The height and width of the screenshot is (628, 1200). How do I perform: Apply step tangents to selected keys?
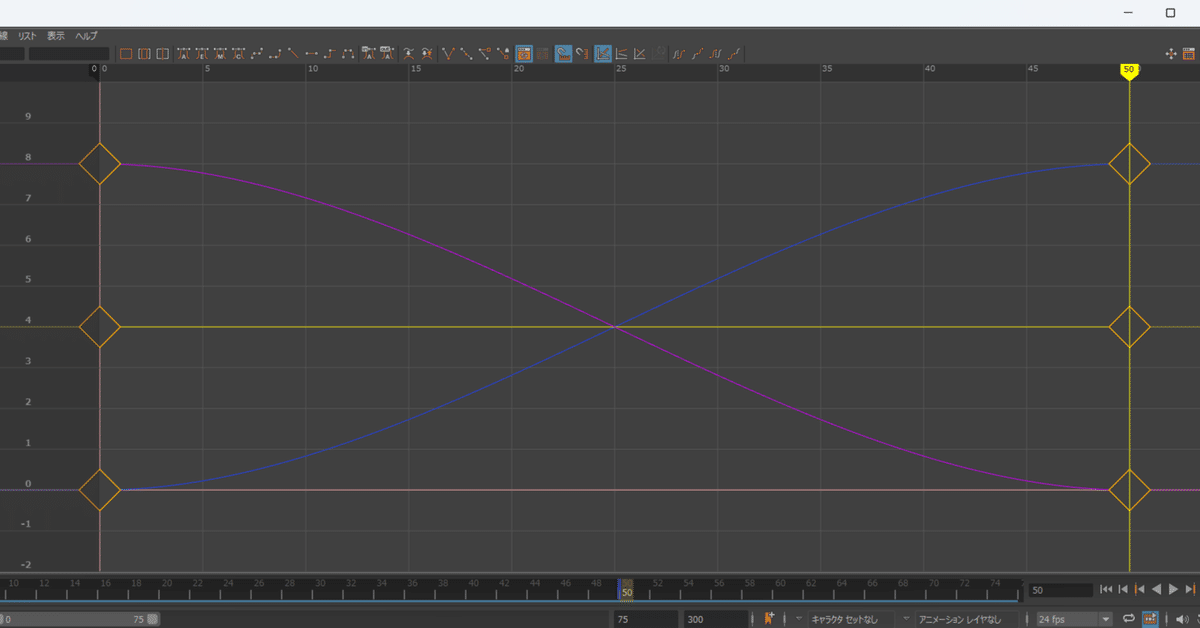[x=330, y=53]
